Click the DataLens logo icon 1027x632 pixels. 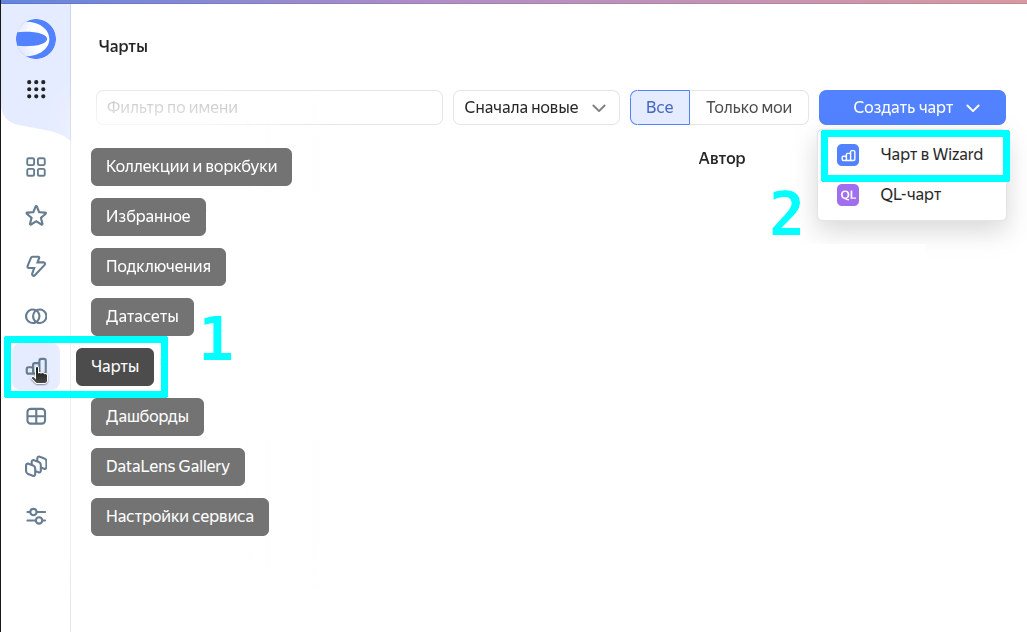click(36, 40)
